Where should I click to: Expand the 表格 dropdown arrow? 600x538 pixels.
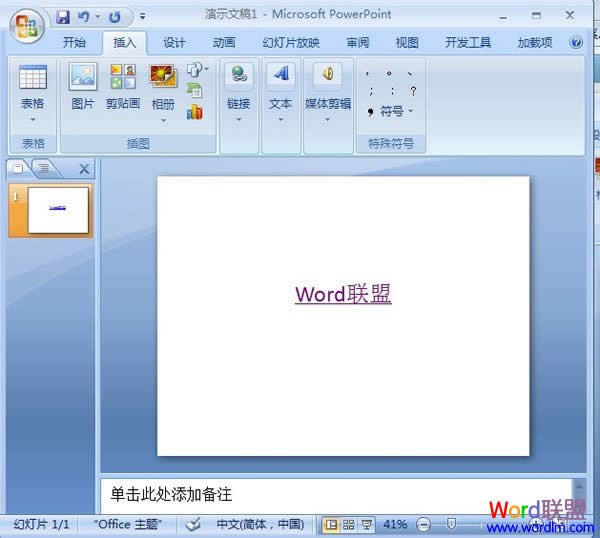33,119
